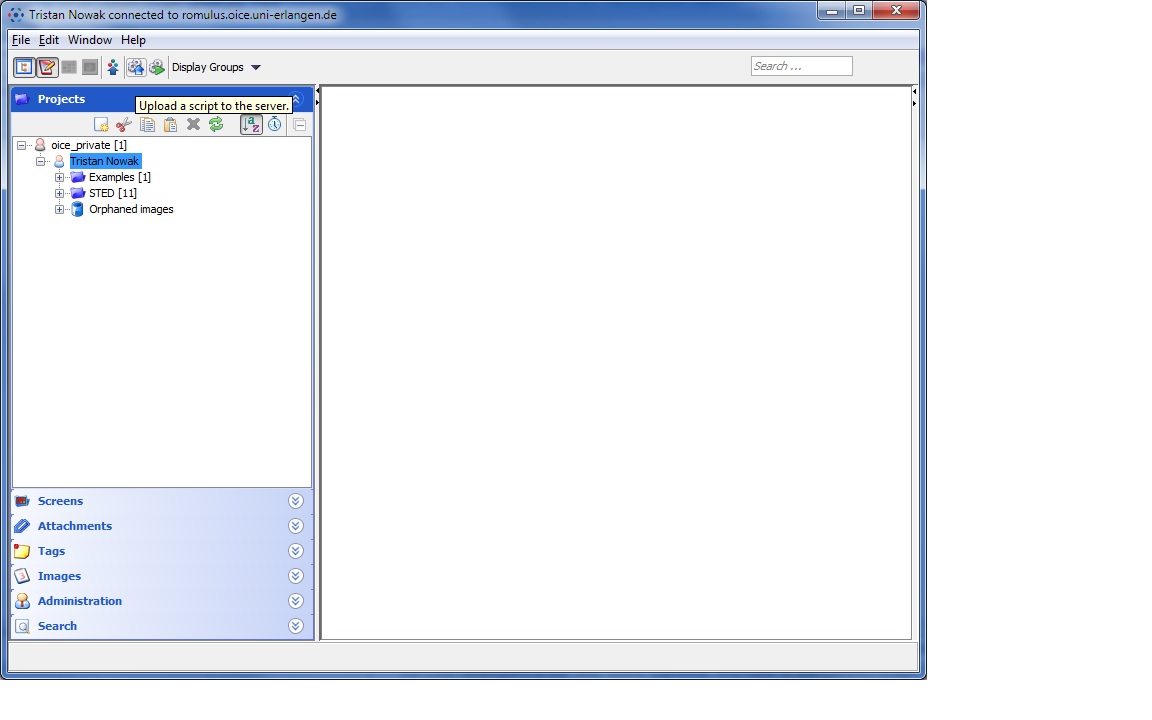The height and width of the screenshot is (720, 1152).
Task: Click the green Refresh icon
Action: [x=216, y=125]
